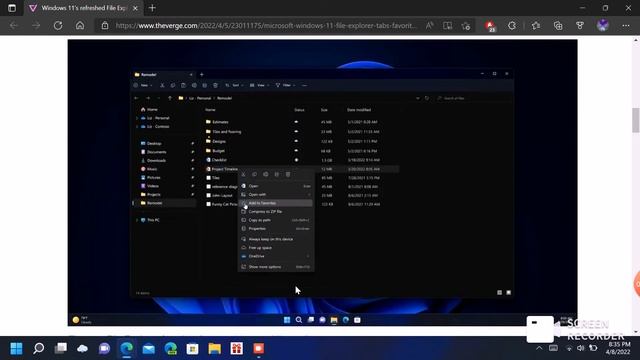
Task: Choose Open in the pictured context menu
Action: point(276,186)
